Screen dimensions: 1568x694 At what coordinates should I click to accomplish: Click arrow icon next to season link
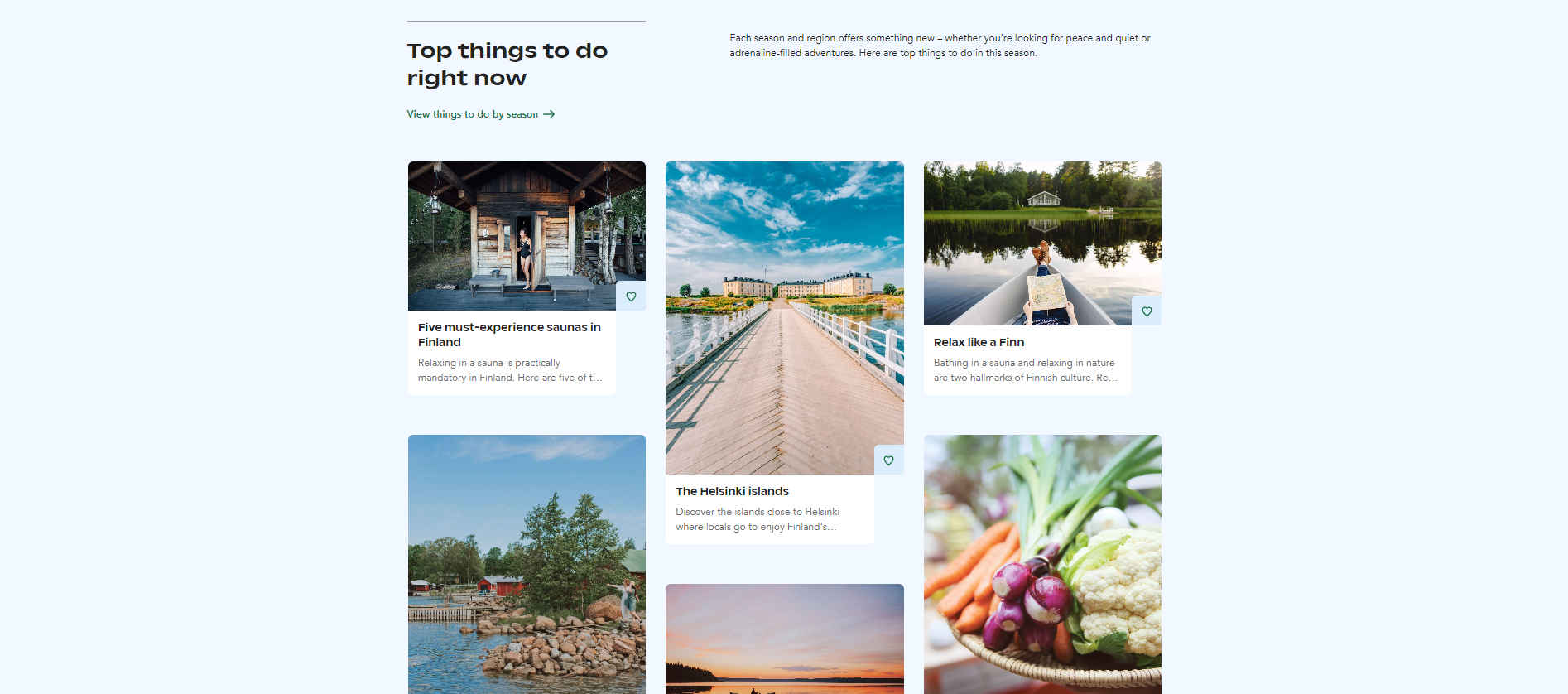tap(549, 114)
